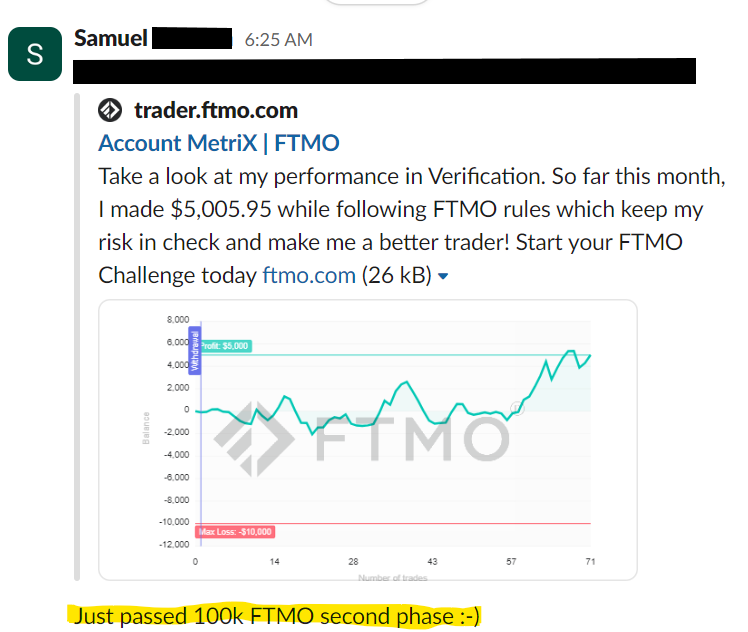Click the circular marker on the balance line

click(x=517, y=408)
